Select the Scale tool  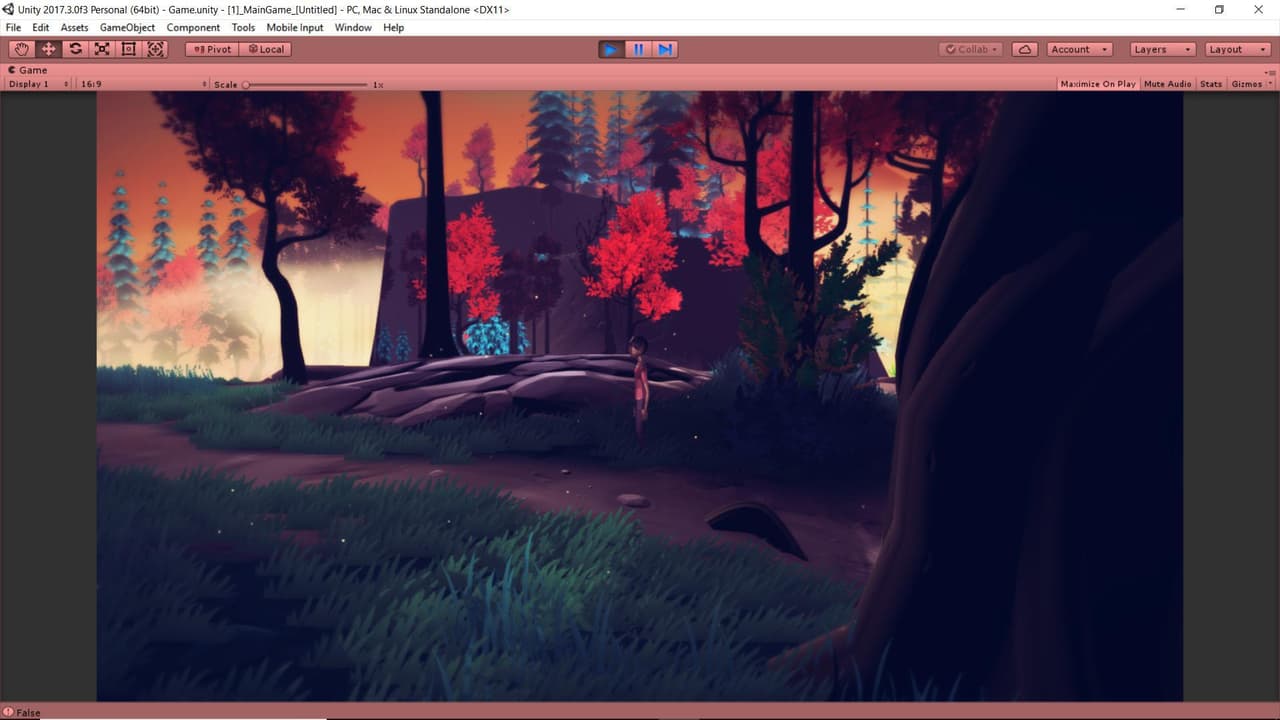102,49
